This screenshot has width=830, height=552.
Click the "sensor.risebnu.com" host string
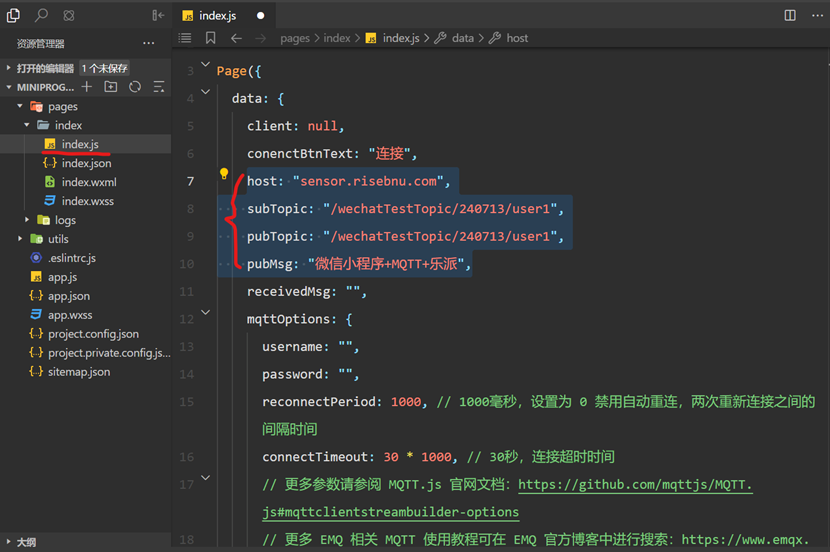[368, 181]
